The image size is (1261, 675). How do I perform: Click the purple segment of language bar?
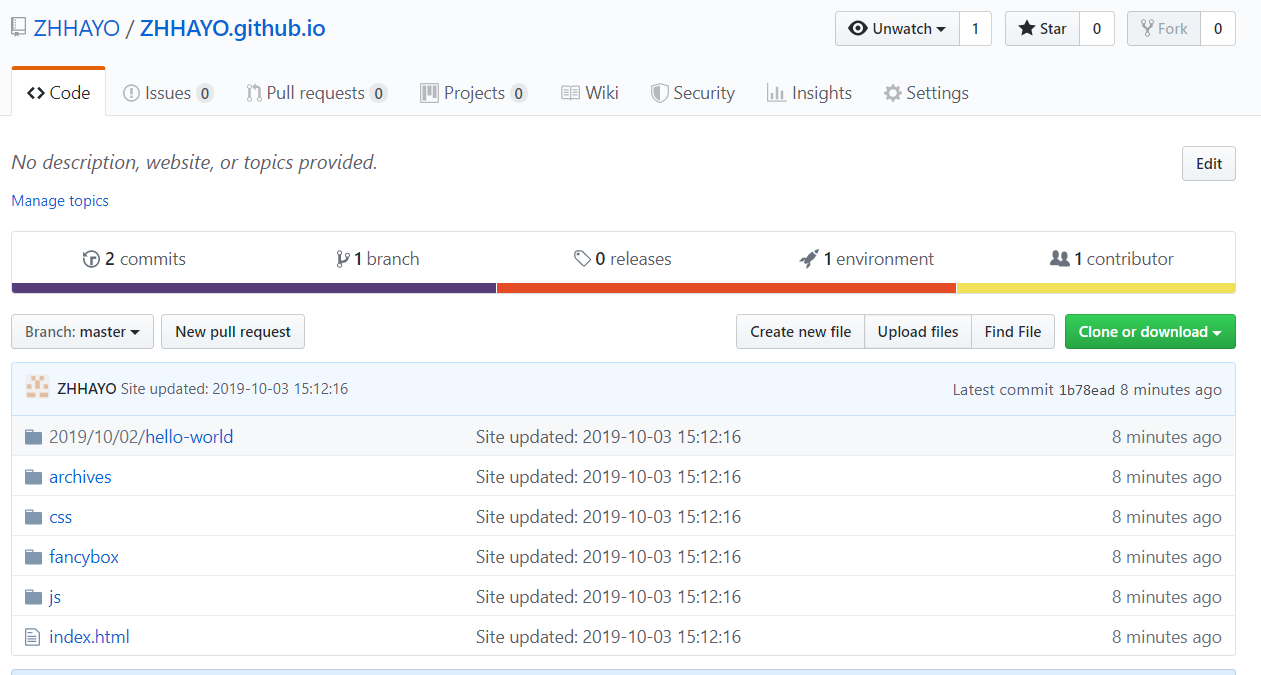pyautogui.click(x=254, y=288)
